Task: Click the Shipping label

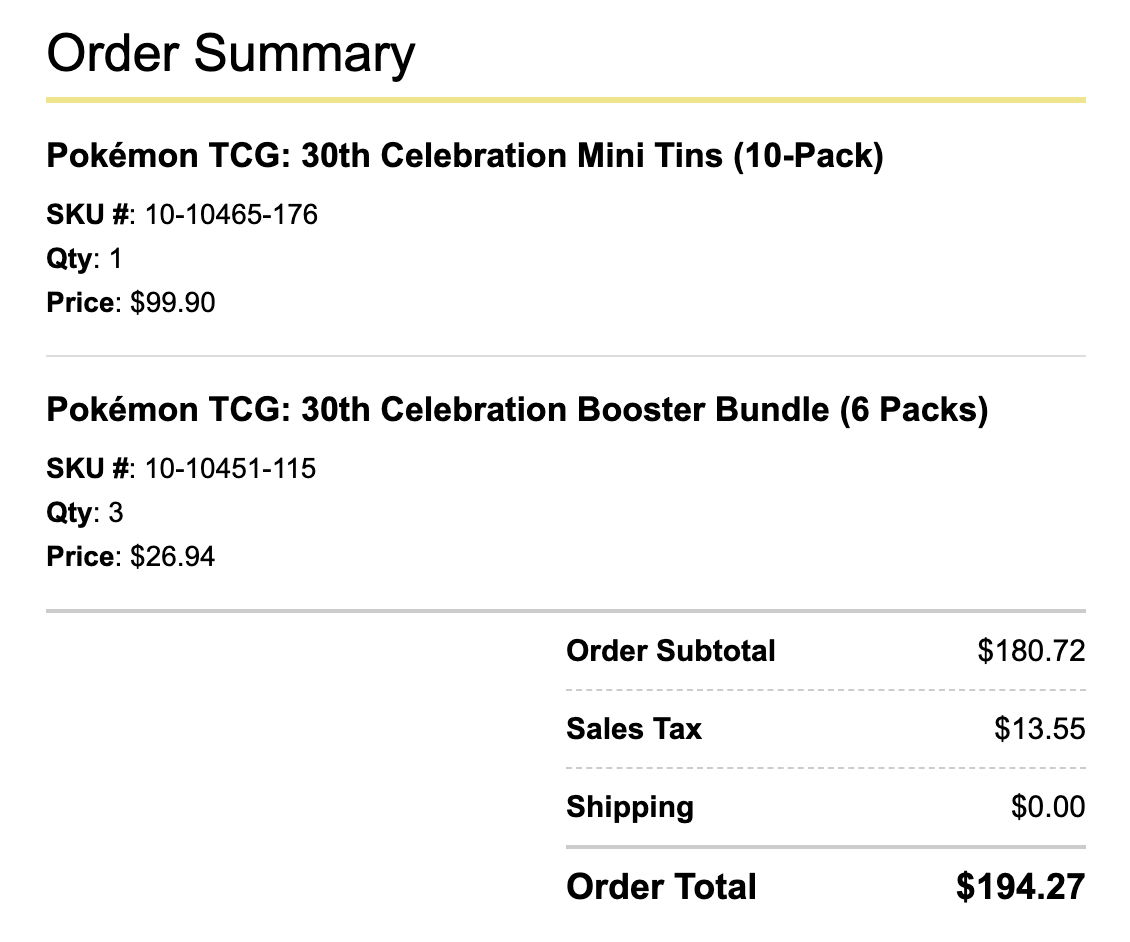Action: [630, 807]
